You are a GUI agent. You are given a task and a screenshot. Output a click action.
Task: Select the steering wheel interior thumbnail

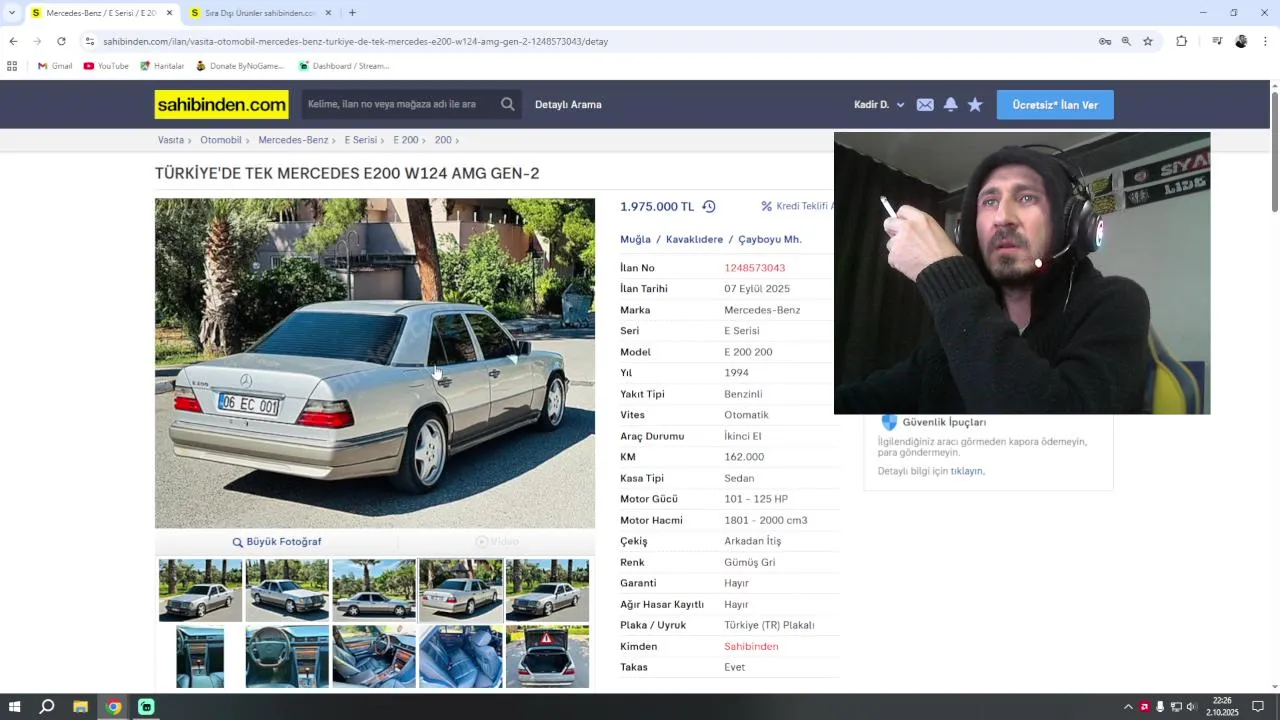click(x=287, y=656)
